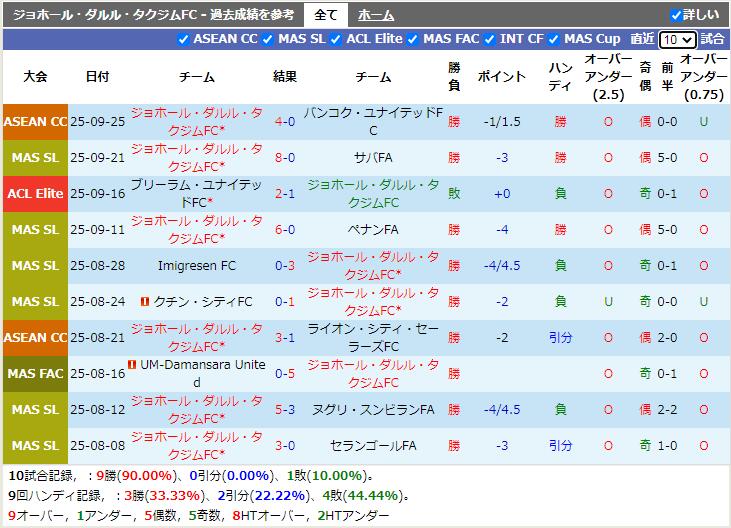Click ASEAN CC cell dated 25-08-21

click(x=35, y=337)
